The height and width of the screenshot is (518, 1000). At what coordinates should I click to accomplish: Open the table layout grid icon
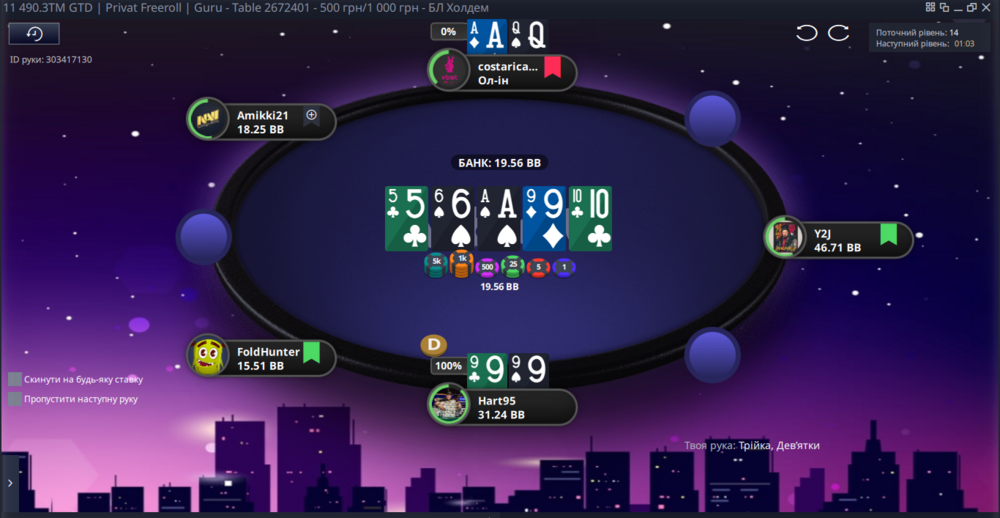click(930, 7)
